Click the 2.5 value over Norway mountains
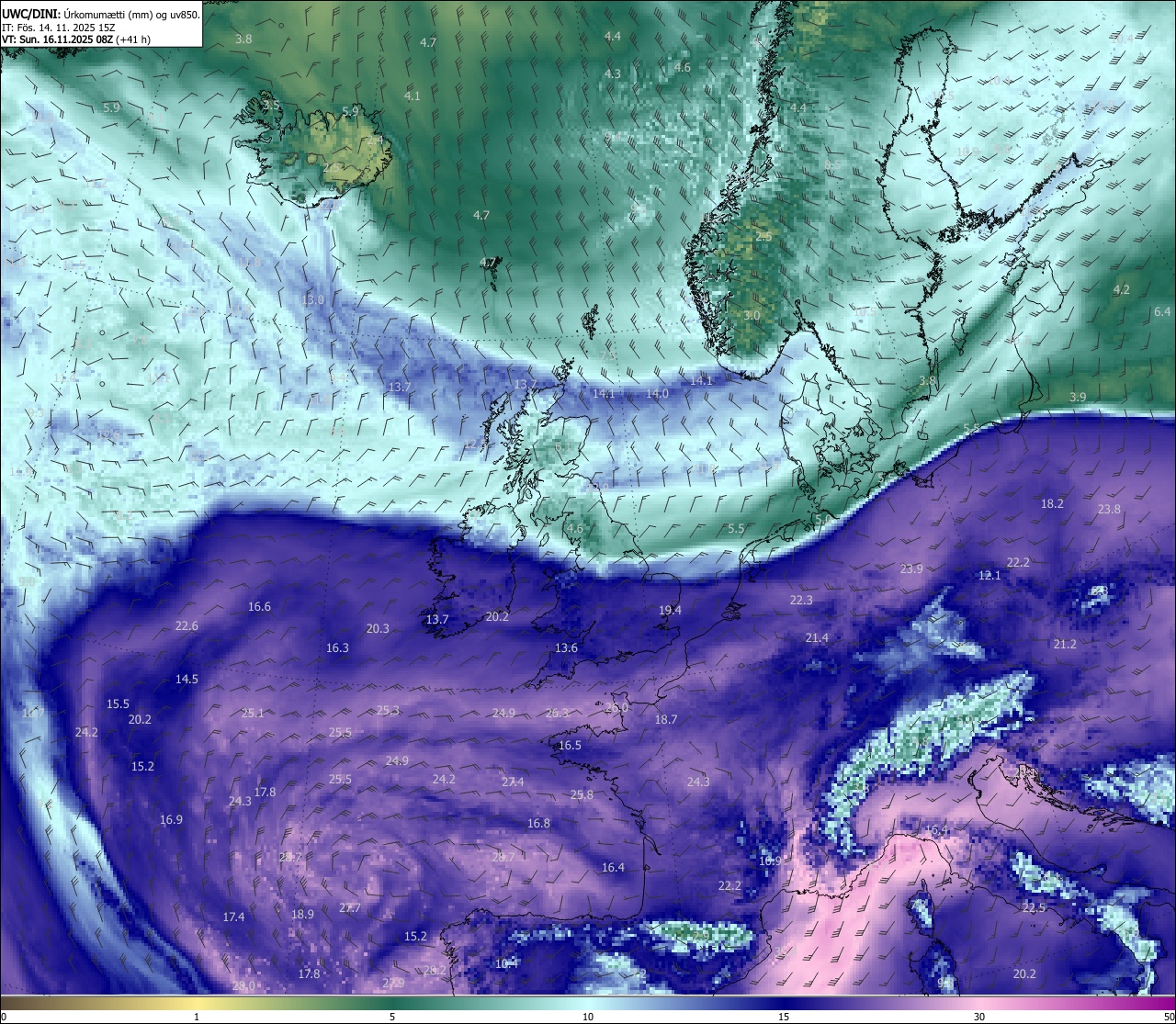Viewport: 1176px width, 1024px height. tap(763, 237)
